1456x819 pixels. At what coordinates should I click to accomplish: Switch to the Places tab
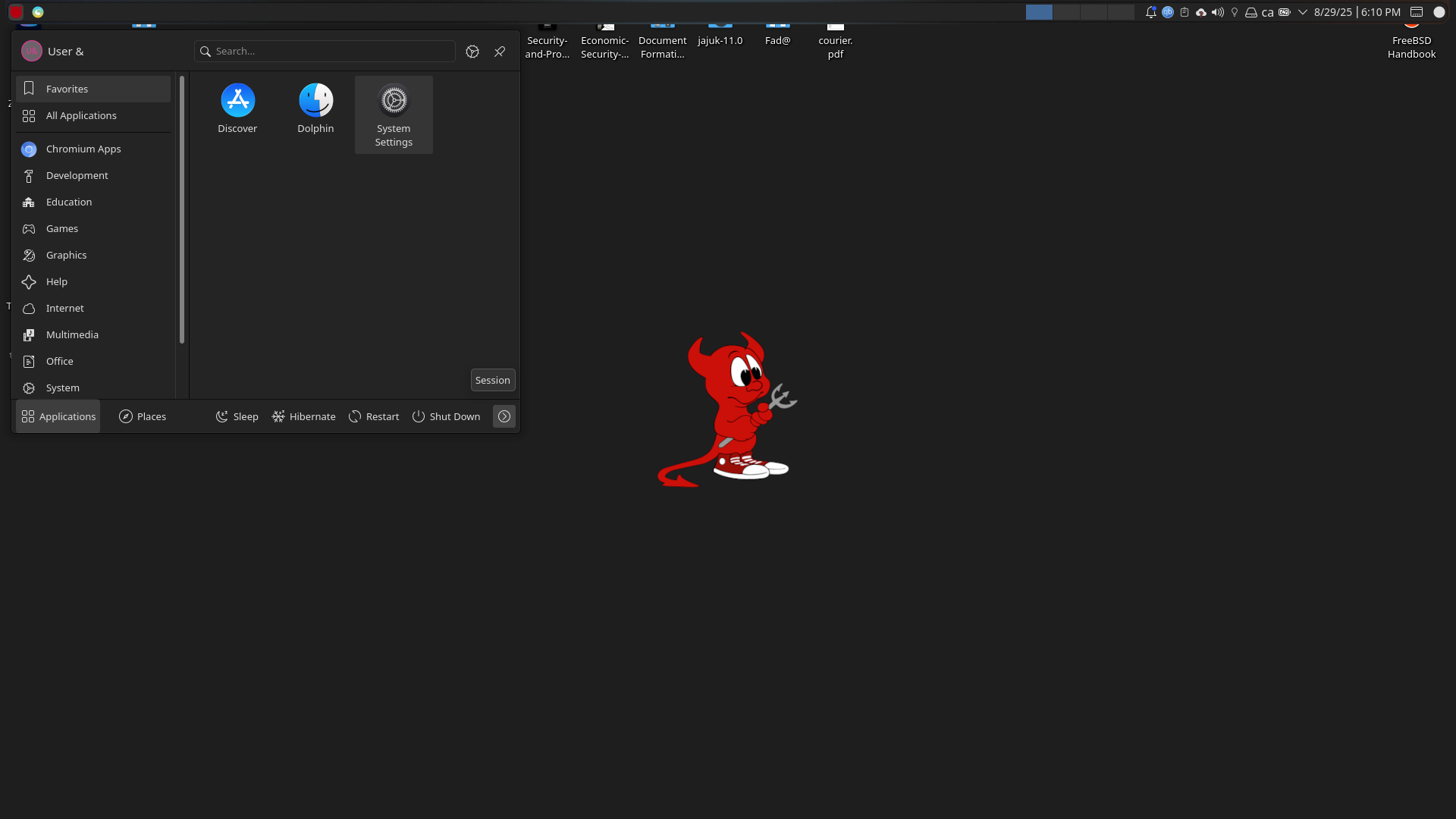[x=143, y=416]
